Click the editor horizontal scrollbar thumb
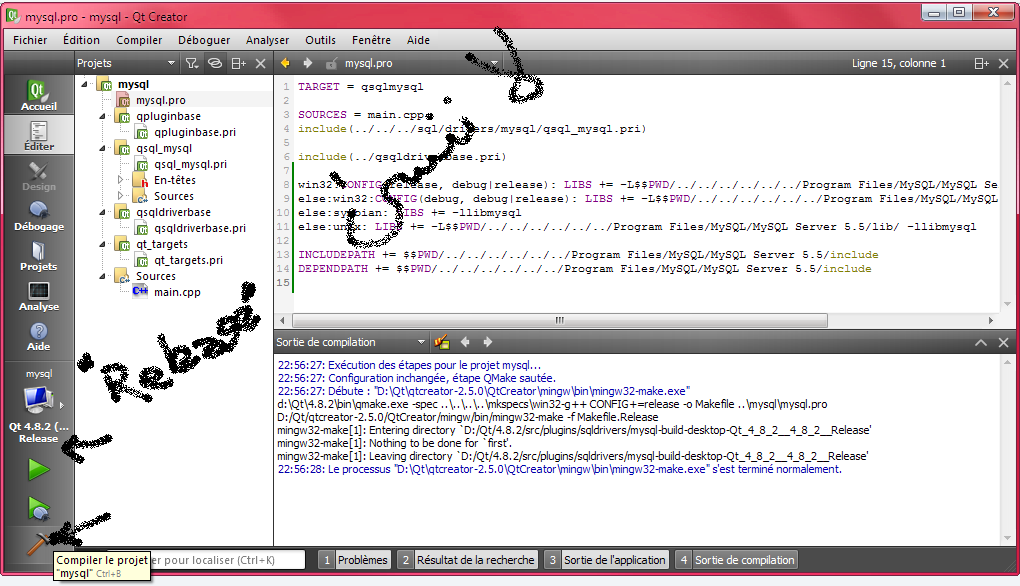The height and width of the screenshot is (586, 1020). tap(560, 320)
